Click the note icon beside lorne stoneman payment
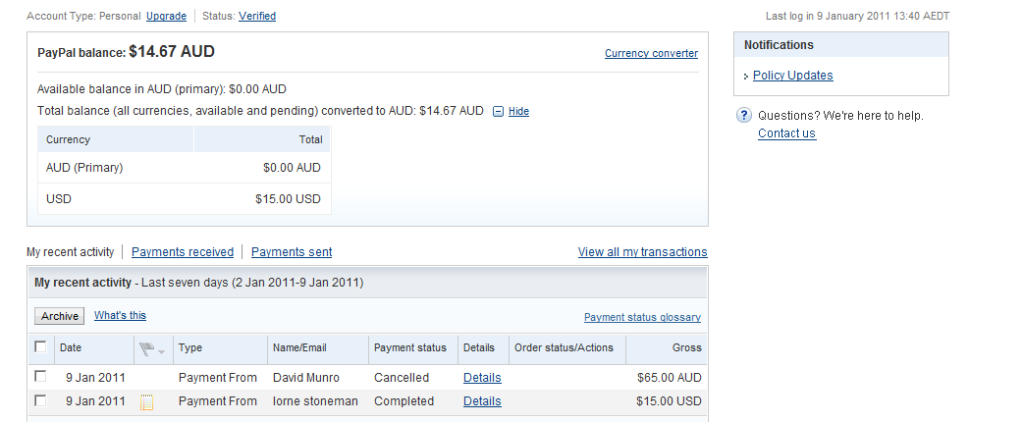 (147, 402)
